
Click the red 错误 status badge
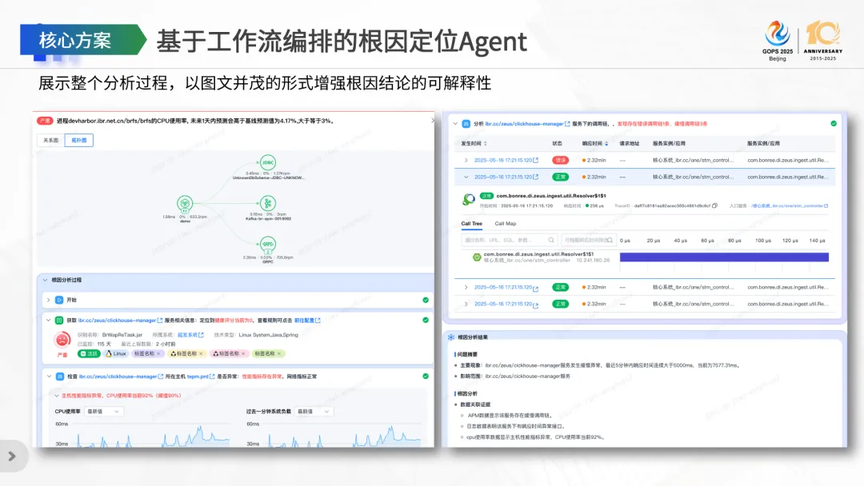(560, 160)
